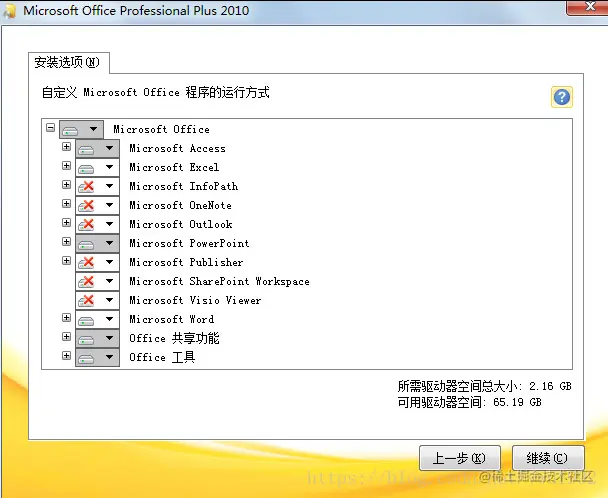Expand the Microsoft PowerPoint node

click(66, 242)
